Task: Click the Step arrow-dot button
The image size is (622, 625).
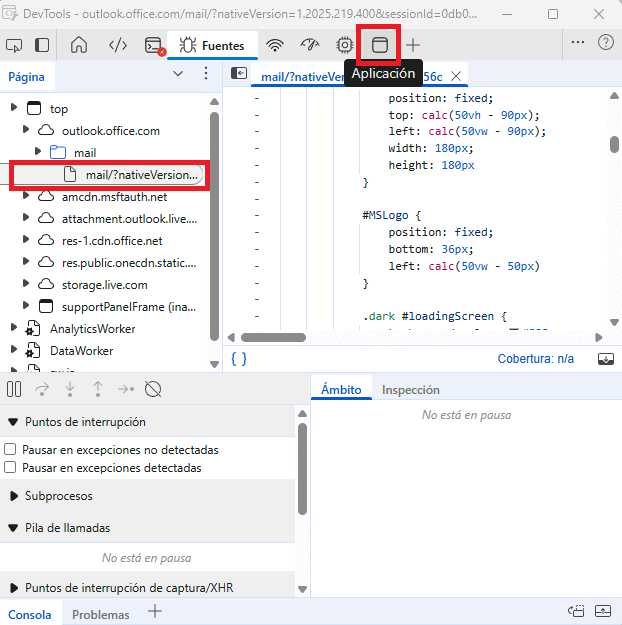Action: (126, 389)
